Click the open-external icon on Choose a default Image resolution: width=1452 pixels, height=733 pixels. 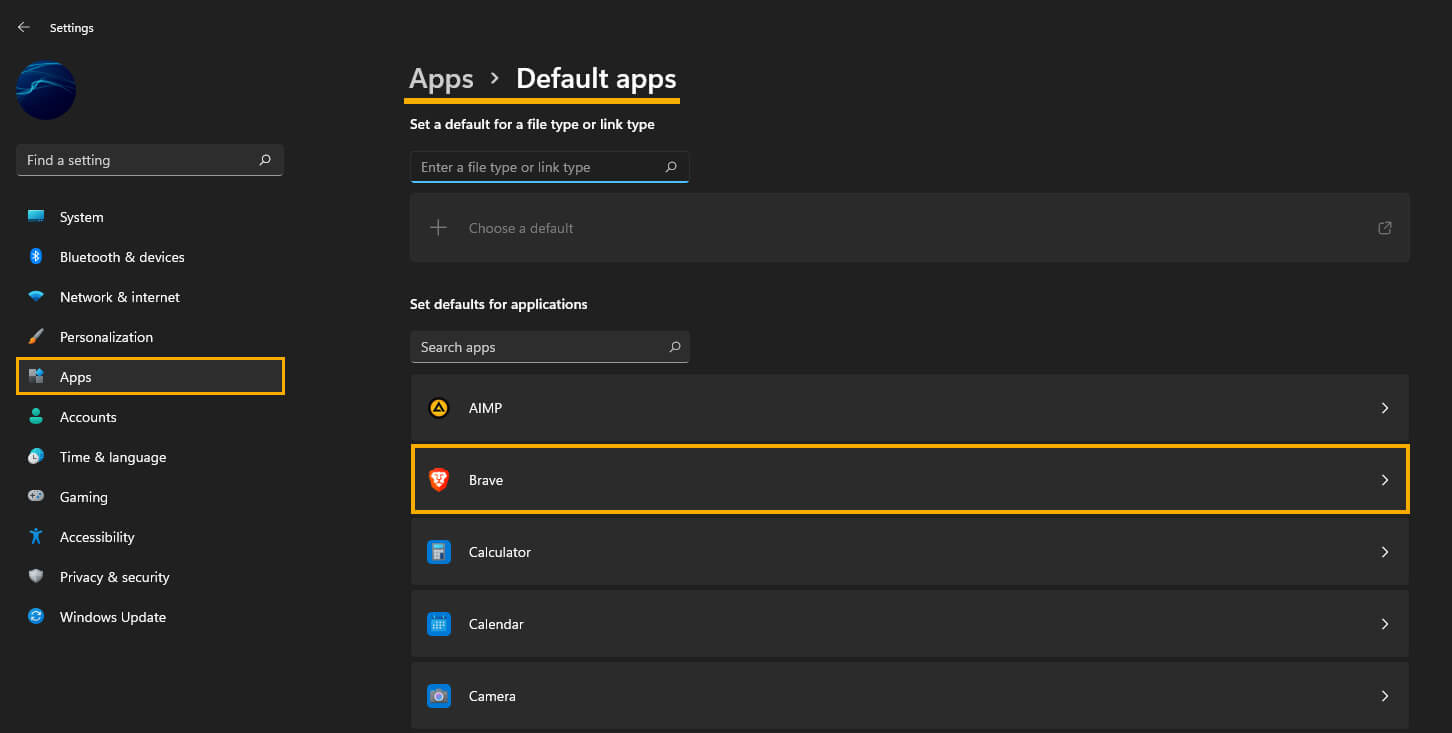1385,228
